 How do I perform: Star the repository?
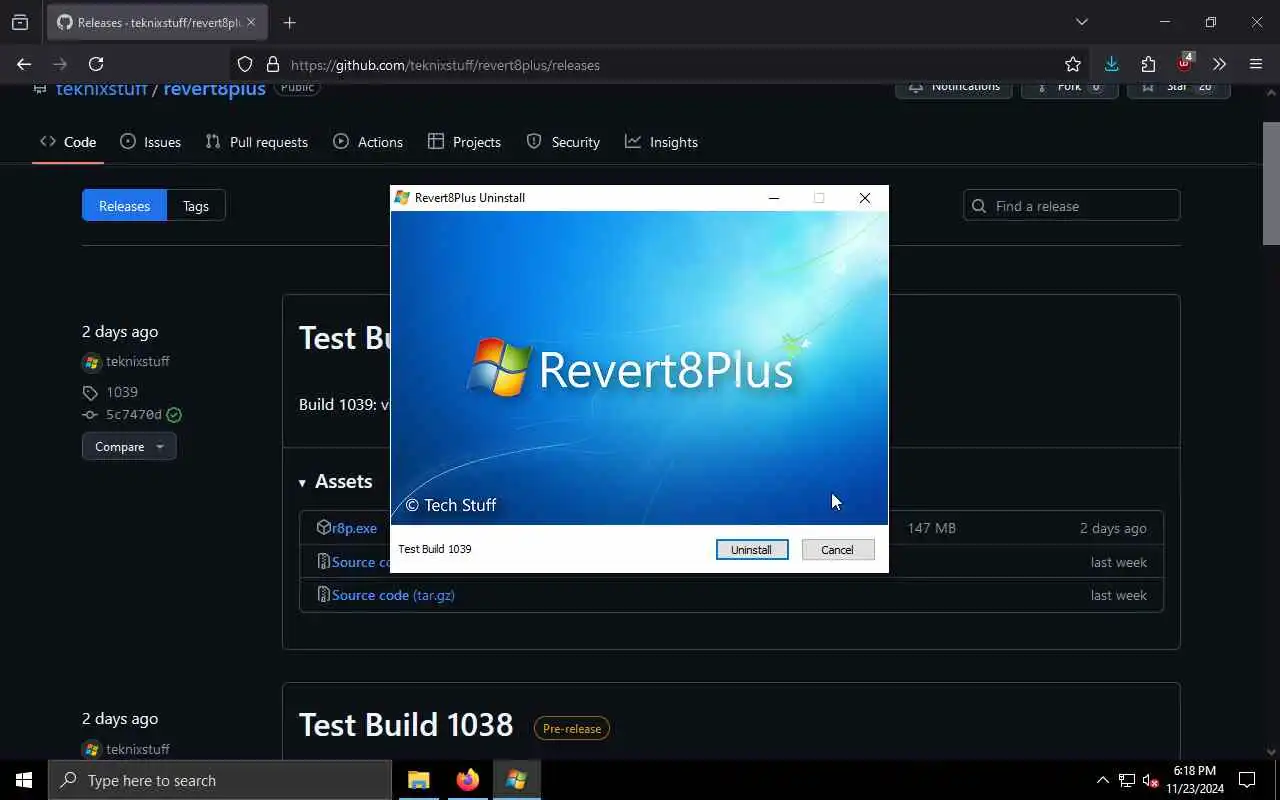[x=1178, y=87]
